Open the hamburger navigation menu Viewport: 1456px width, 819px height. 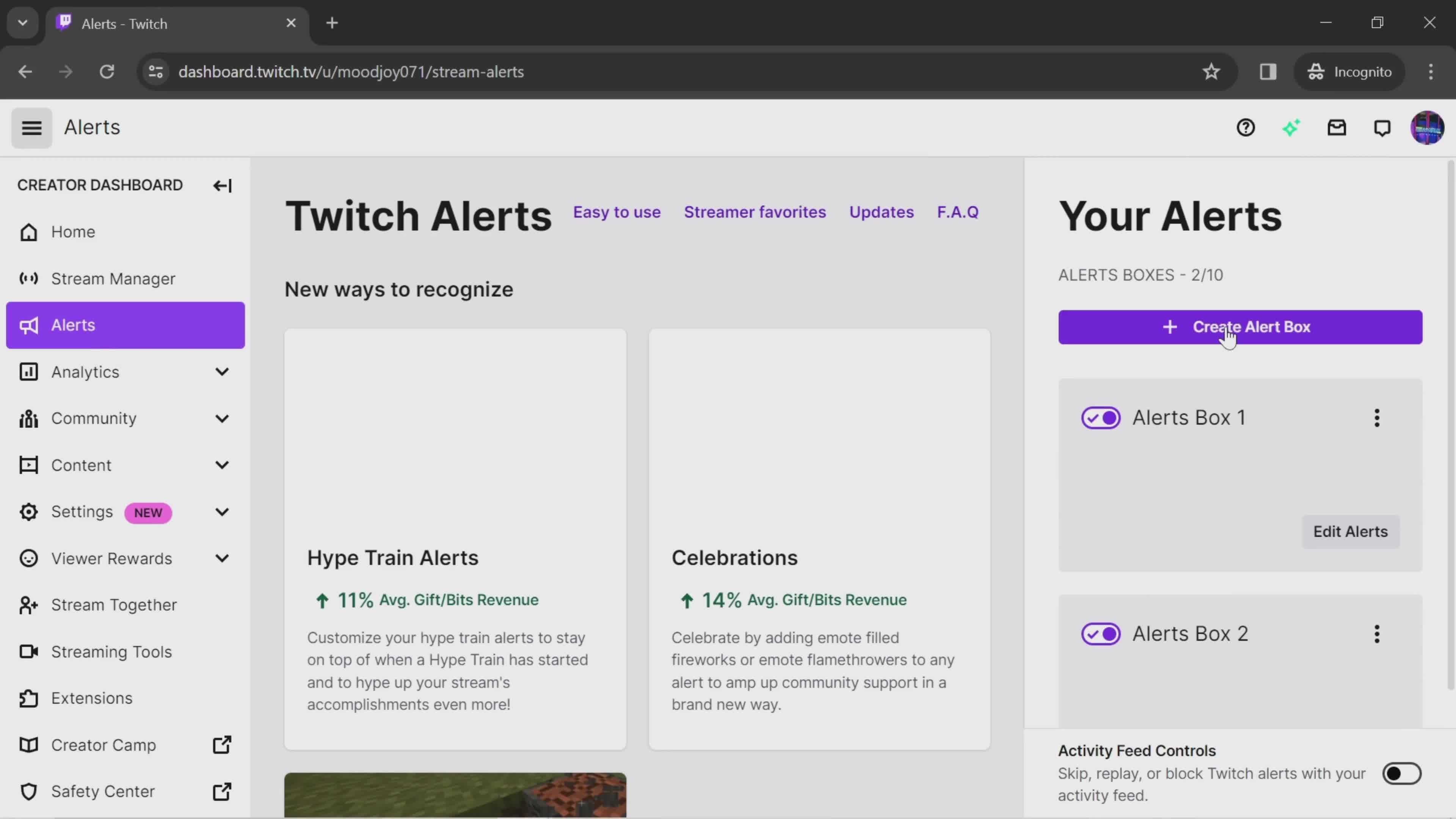(x=31, y=128)
